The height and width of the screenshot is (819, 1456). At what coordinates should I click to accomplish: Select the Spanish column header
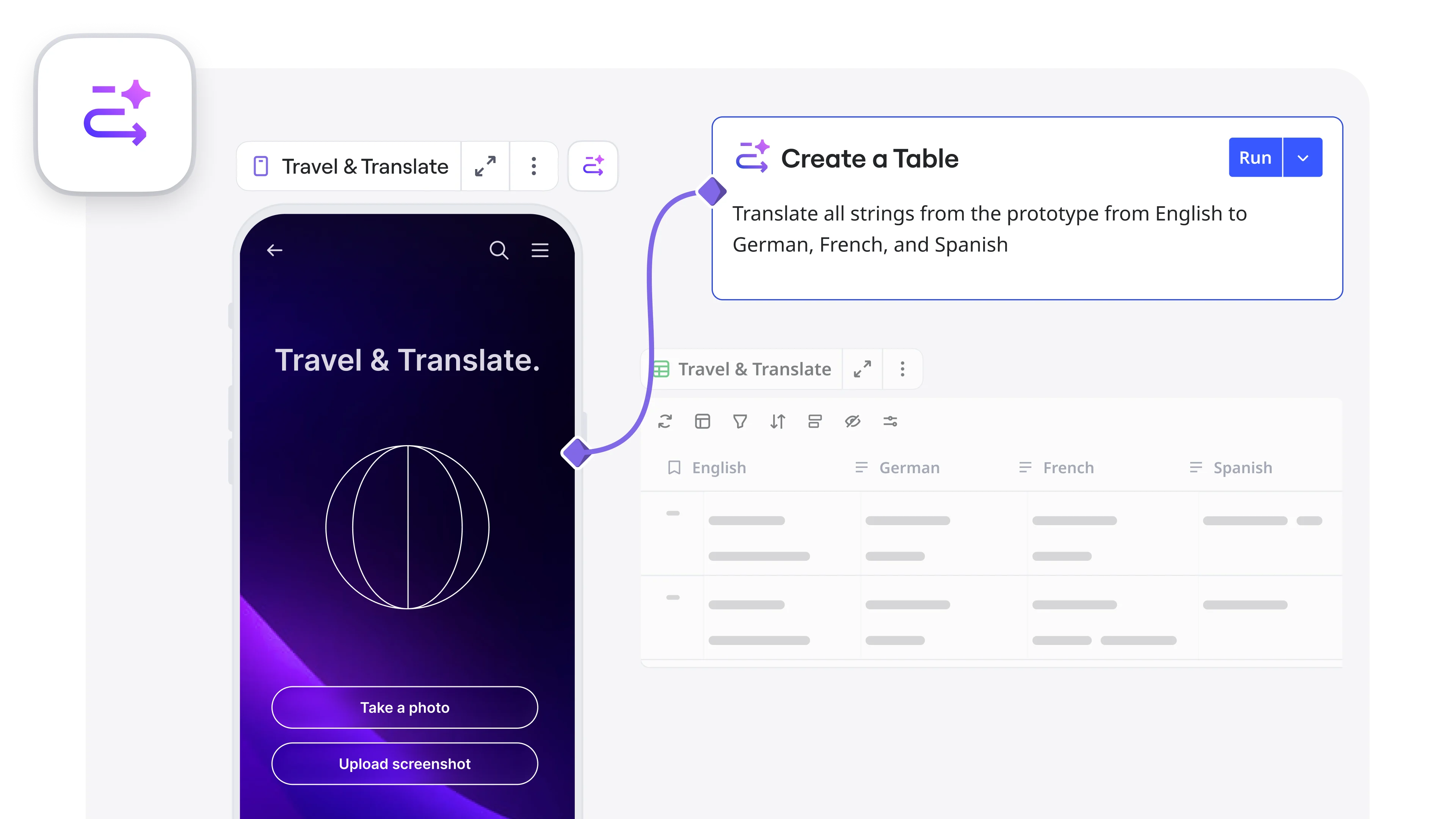1243,468
